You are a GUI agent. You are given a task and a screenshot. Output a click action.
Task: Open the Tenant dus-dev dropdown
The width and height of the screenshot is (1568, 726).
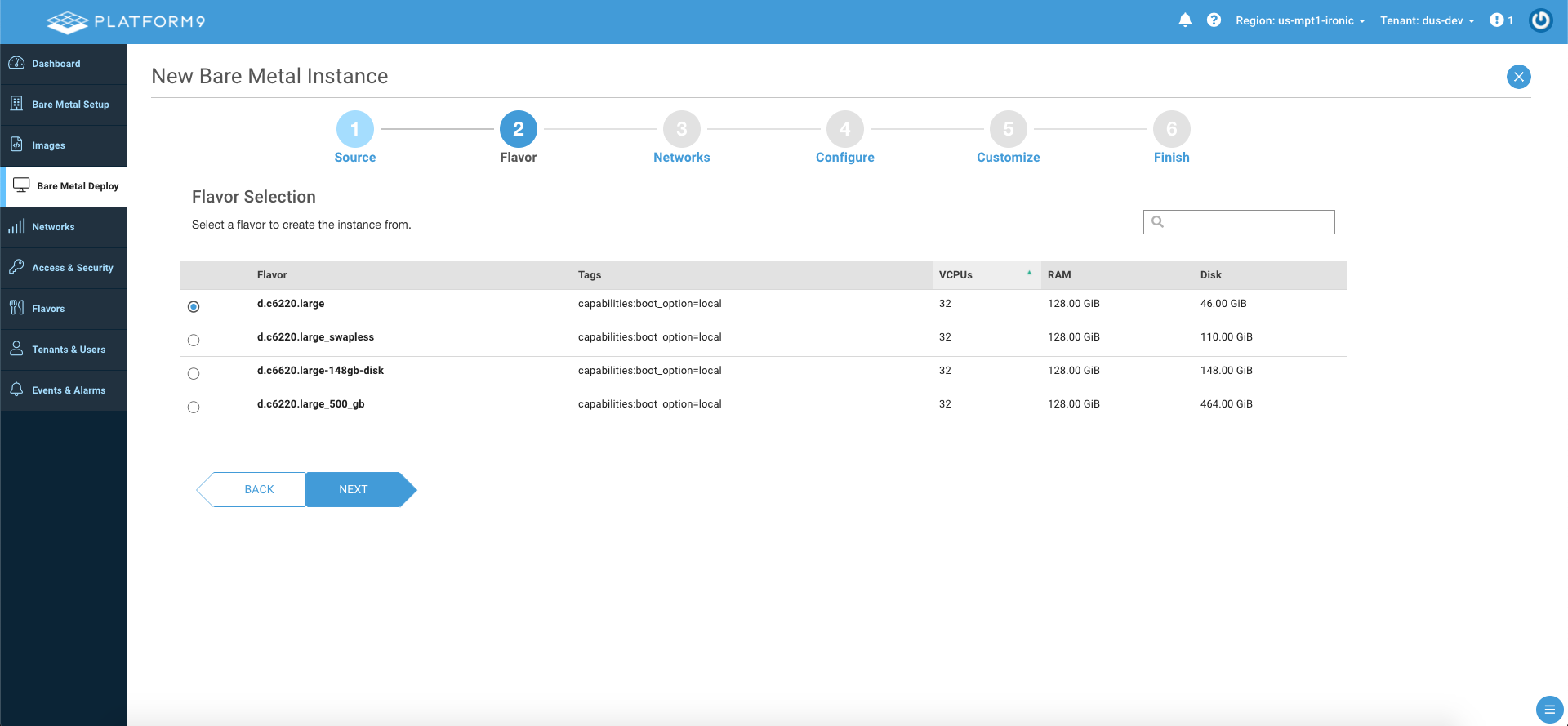pos(1428,21)
